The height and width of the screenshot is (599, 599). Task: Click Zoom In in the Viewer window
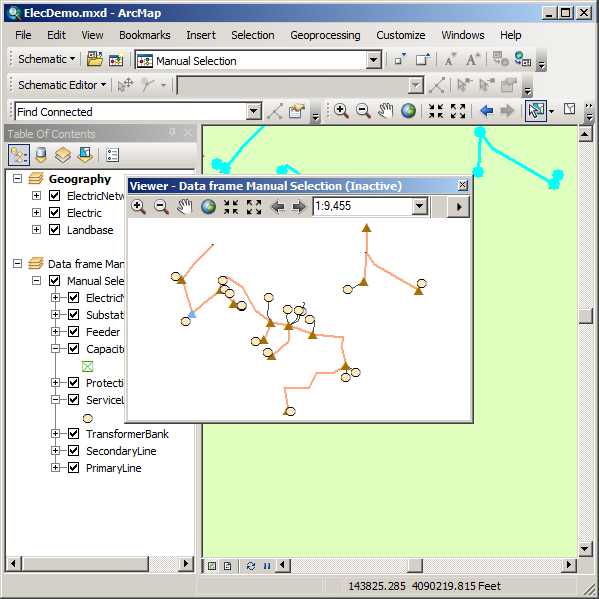click(138, 207)
